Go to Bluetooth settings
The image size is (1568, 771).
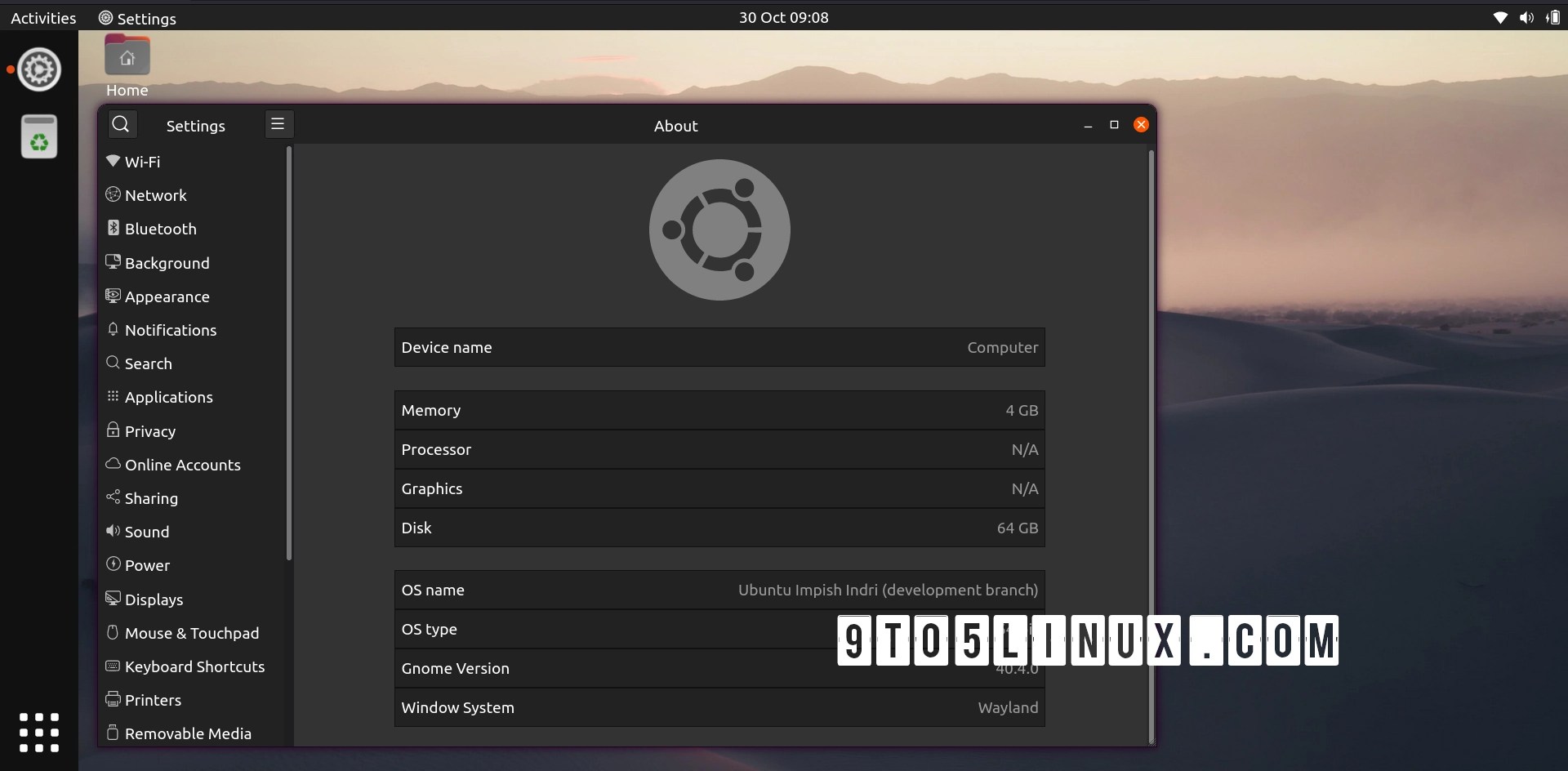[x=193, y=229]
